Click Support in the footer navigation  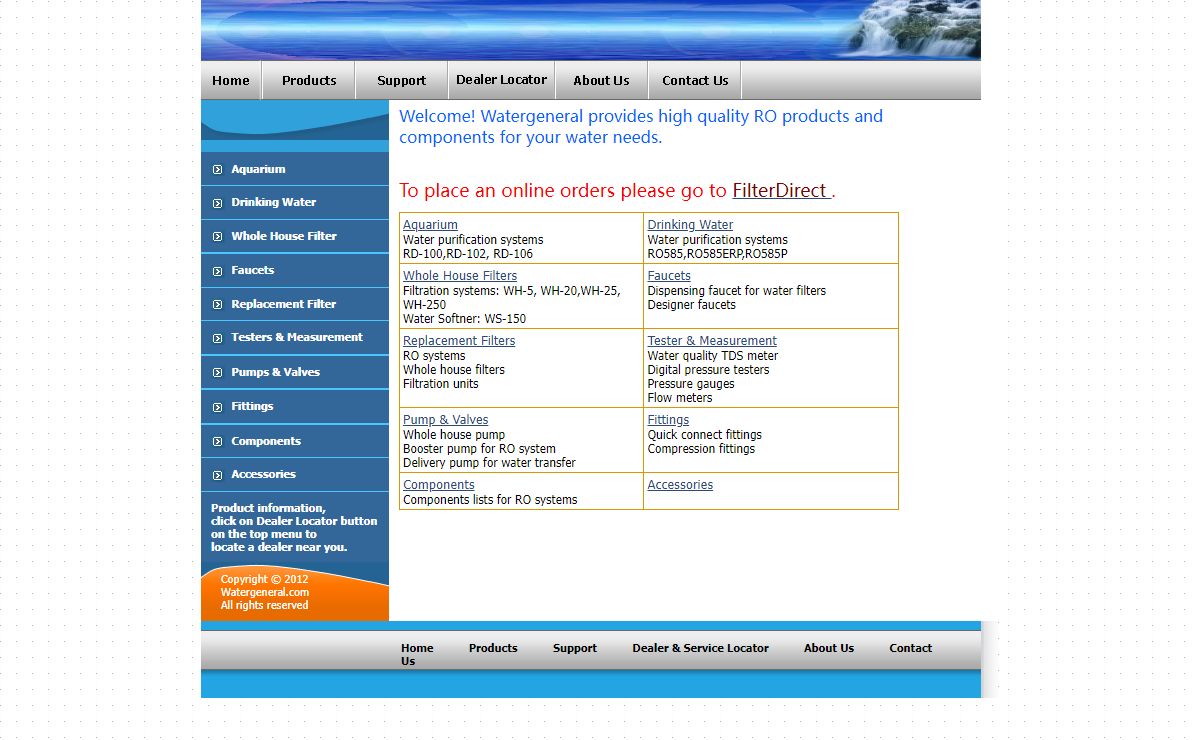pyautogui.click(x=575, y=648)
